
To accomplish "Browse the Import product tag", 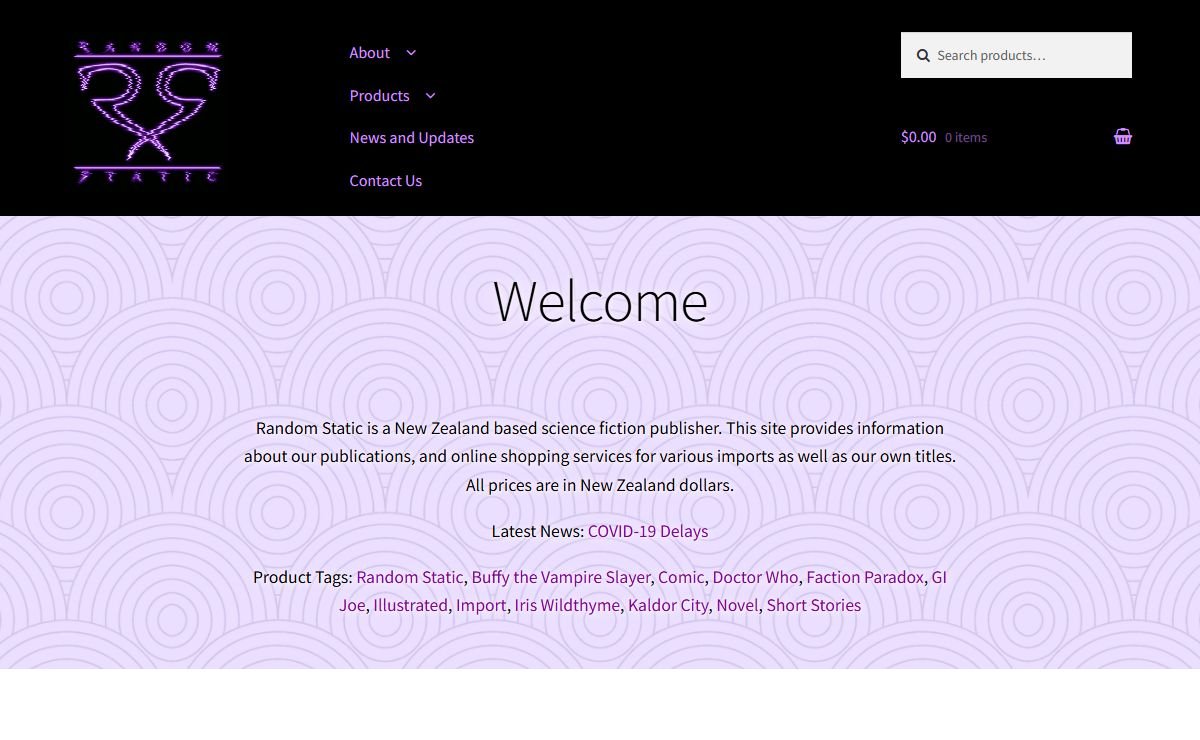I will [481, 605].
